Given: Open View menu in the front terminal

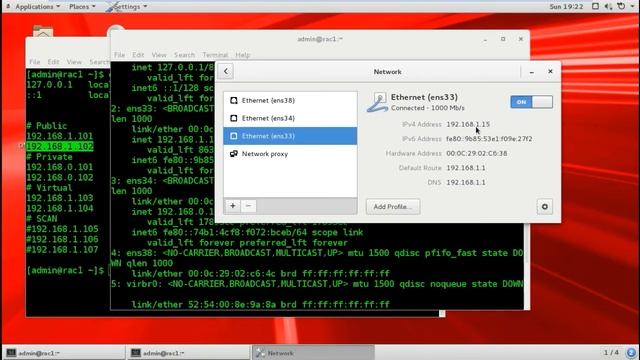Looking at the screenshot, I should (159, 55).
